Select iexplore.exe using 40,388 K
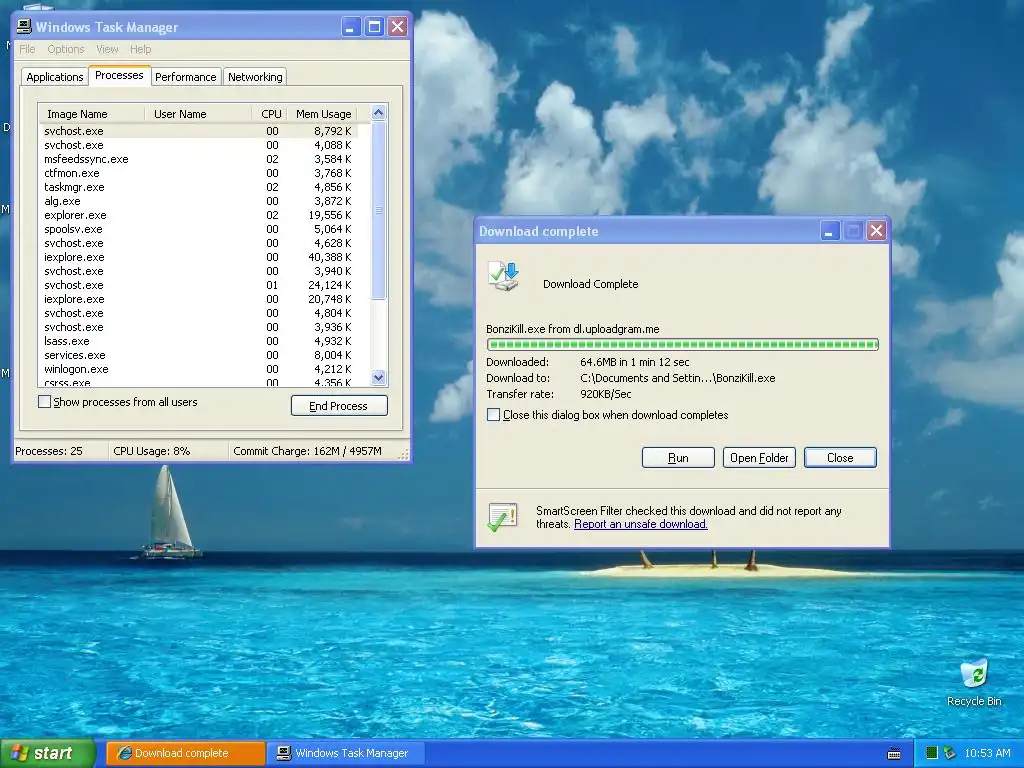The width and height of the screenshot is (1024, 768). pyautogui.click(x=199, y=257)
